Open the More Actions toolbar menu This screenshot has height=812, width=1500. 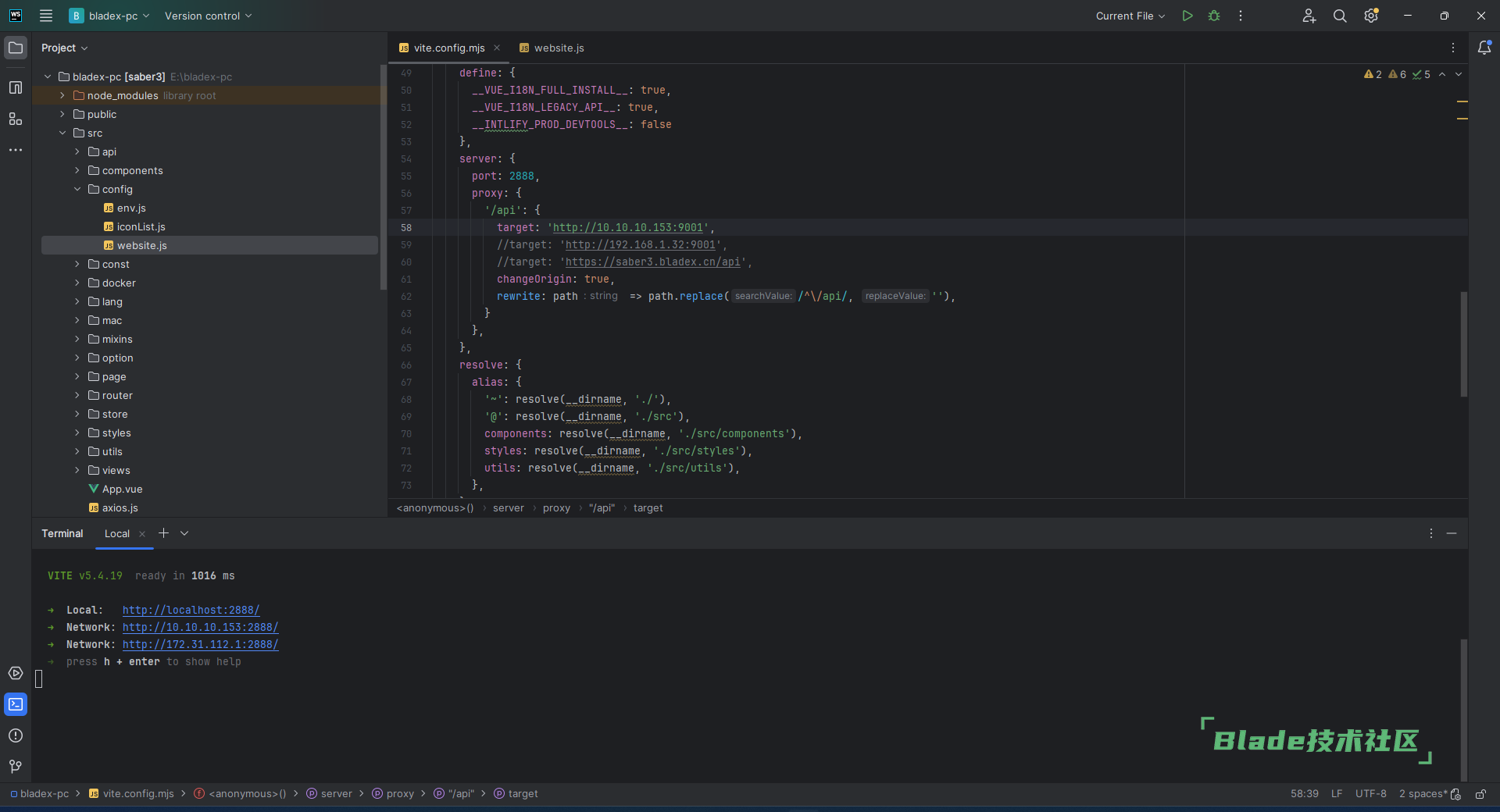[x=1241, y=16]
